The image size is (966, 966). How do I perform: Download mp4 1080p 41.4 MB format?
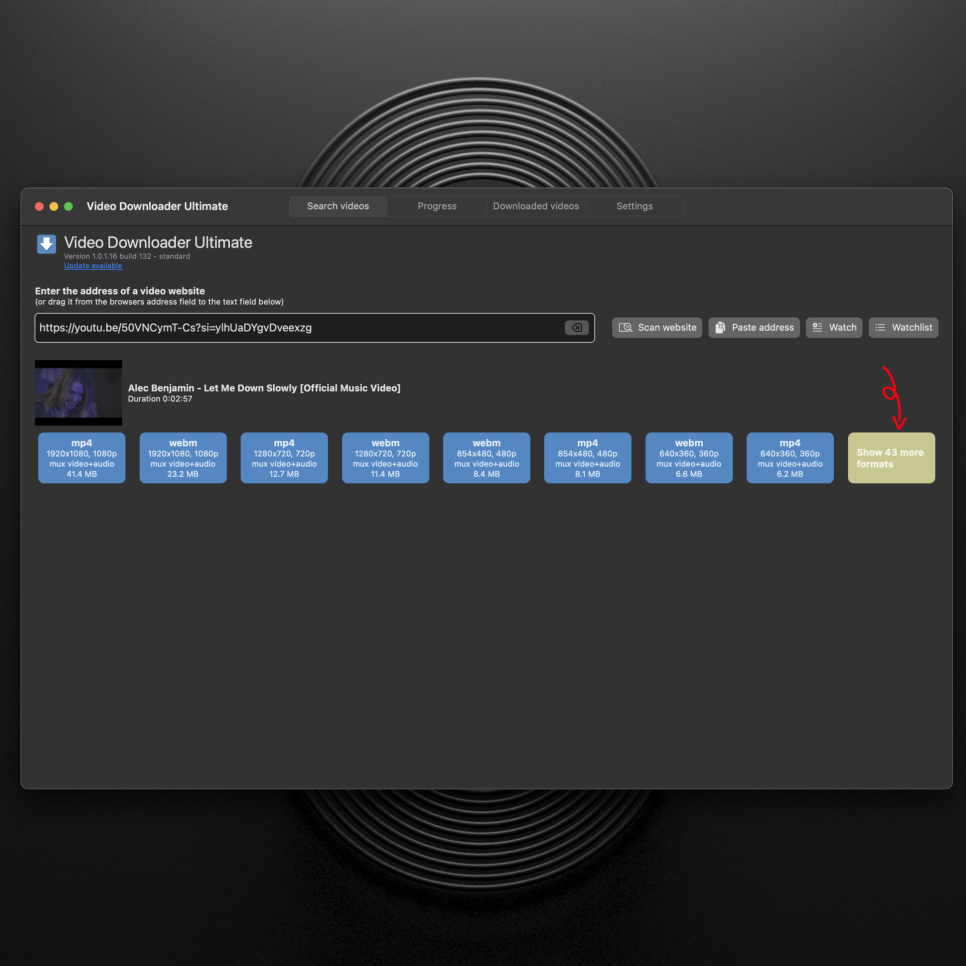pyautogui.click(x=82, y=458)
